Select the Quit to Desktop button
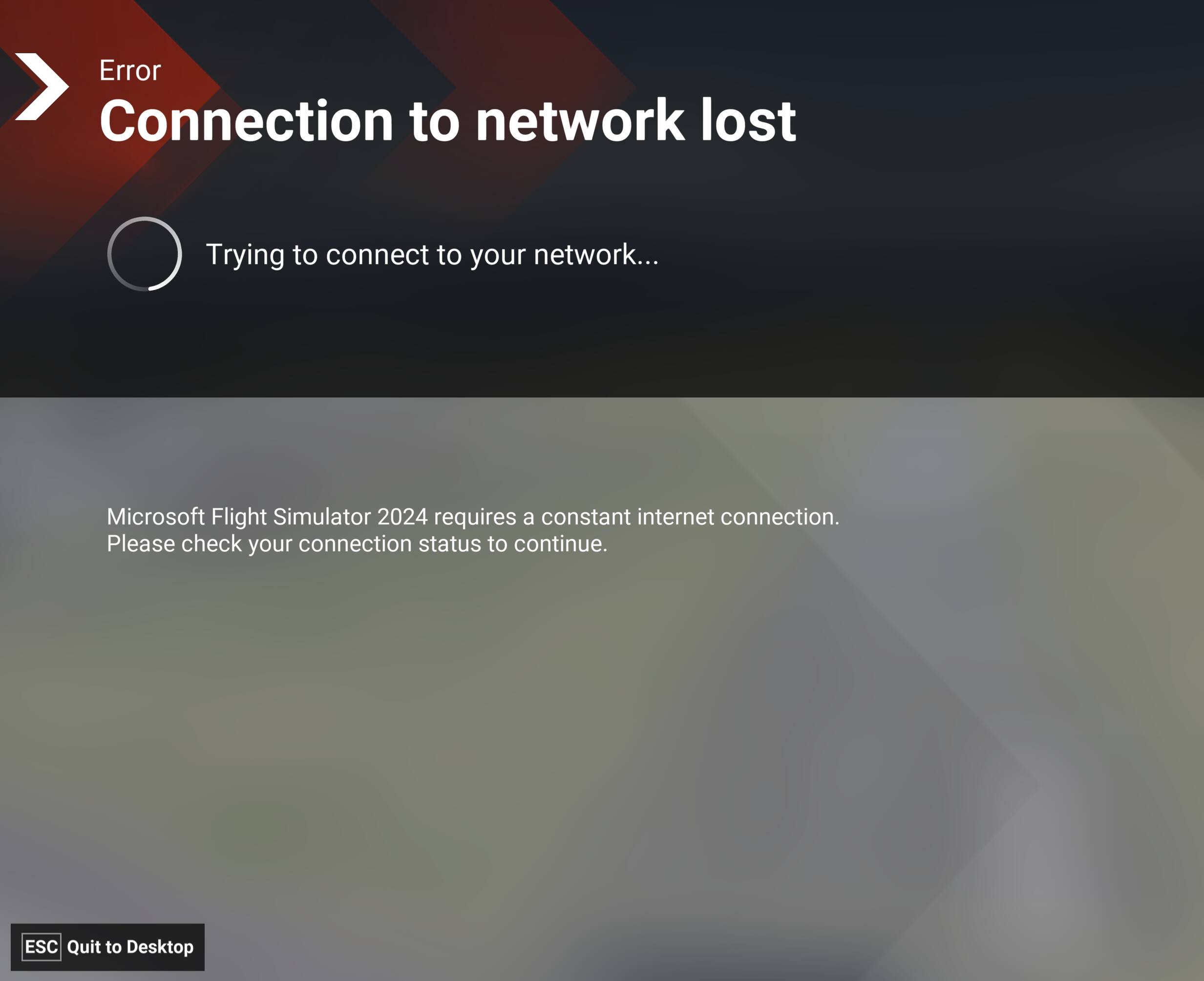This screenshot has width=1204, height=981. [x=108, y=947]
